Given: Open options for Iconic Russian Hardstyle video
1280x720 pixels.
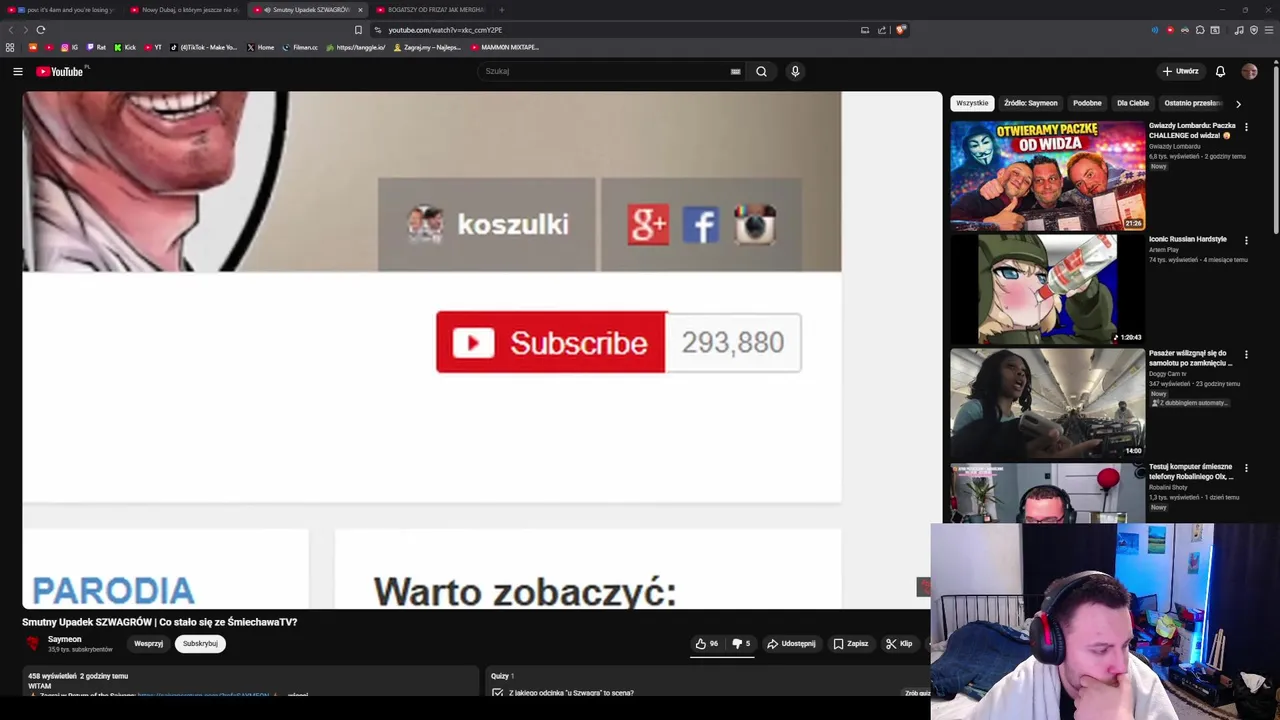Looking at the screenshot, I should click(1246, 240).
